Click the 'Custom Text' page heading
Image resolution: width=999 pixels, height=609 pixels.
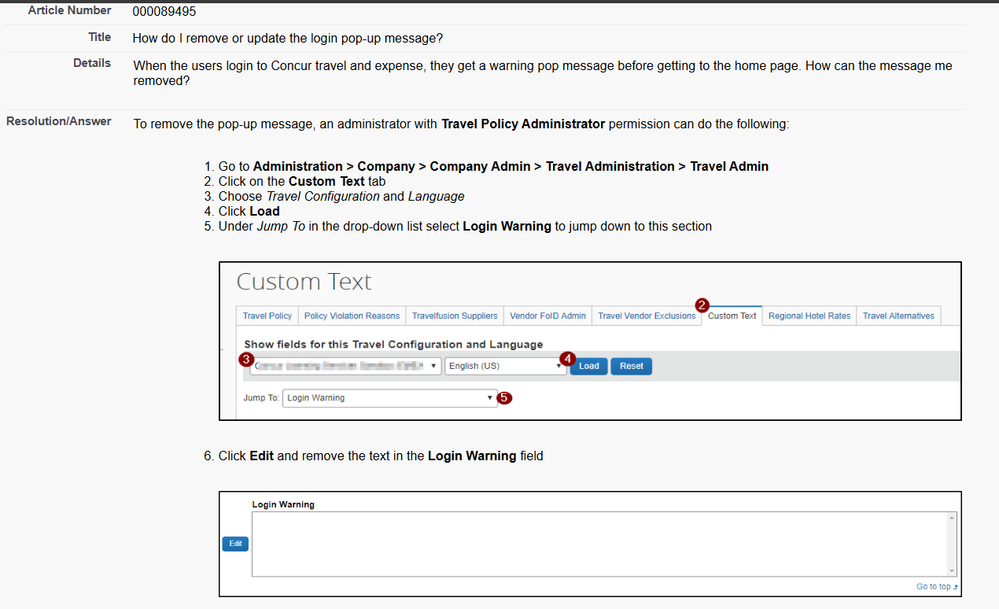pyautogui.click(x=304, y=282)
